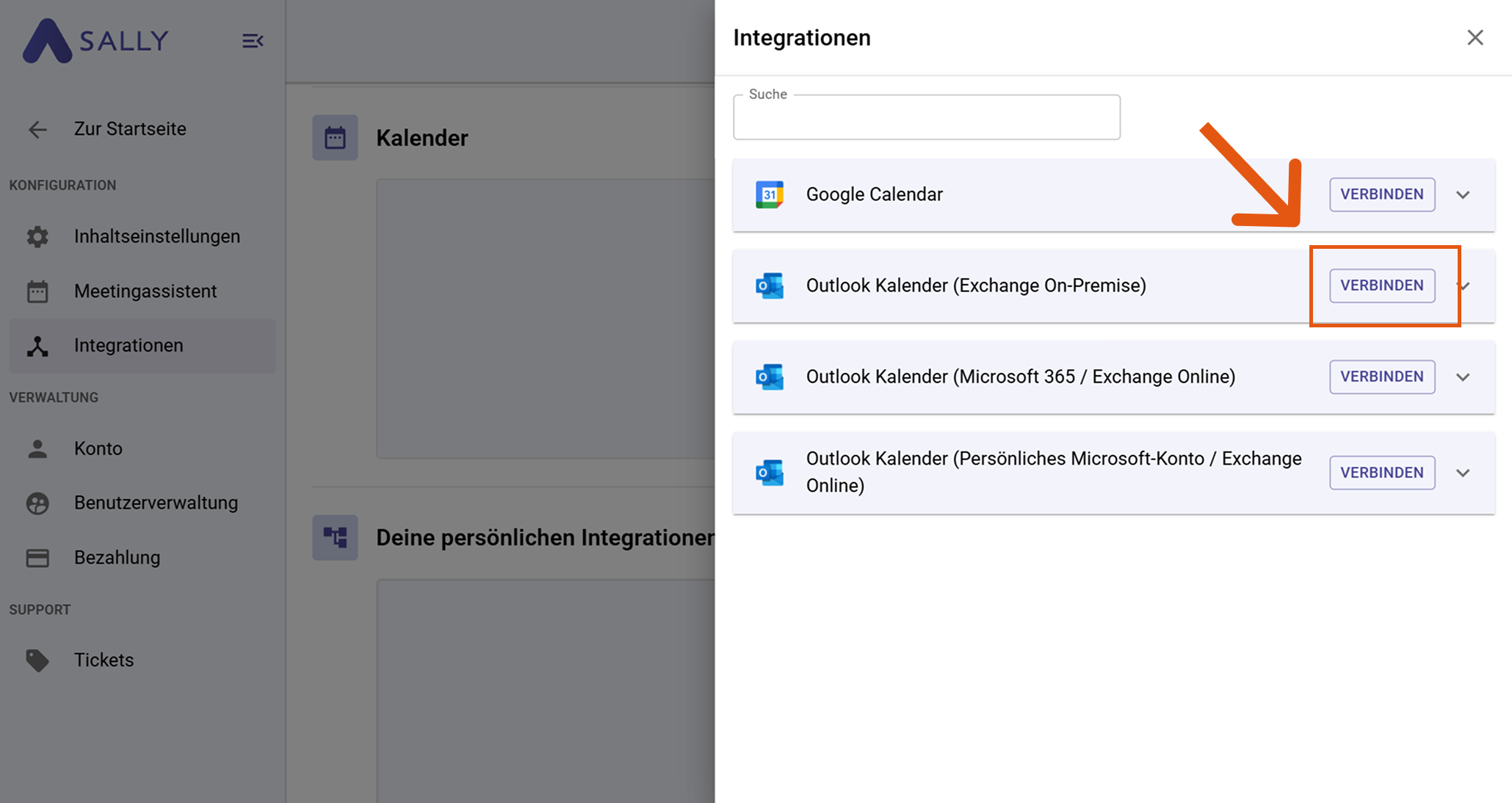Click the Google Calendar icon
1512x803 pixels.
pos(770,195)
